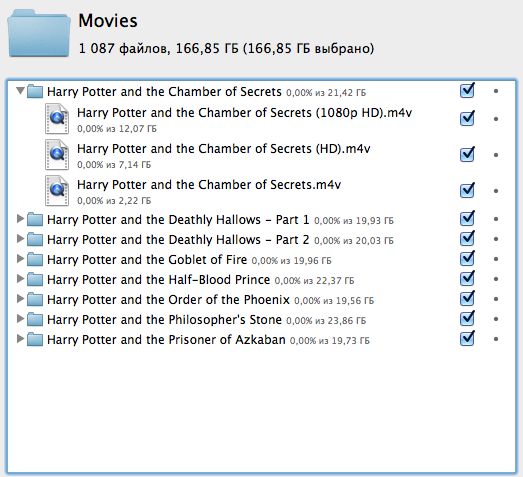Select the Chamber of Secrets (HD).m4v file icon

click(57, 155)
